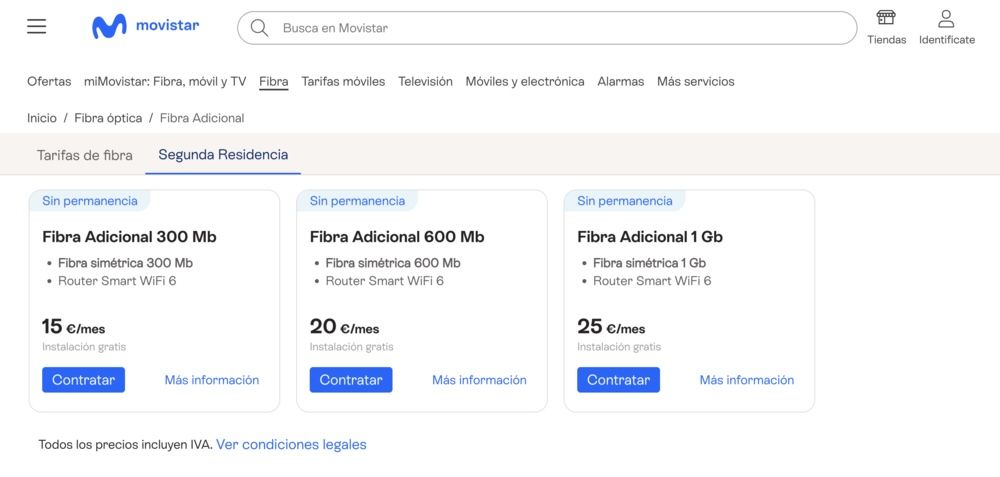This screenshot has height=477, width=1000.
Task: Click Instalación gratis under 25 €/mes
Action: click(x=619, y=347)
